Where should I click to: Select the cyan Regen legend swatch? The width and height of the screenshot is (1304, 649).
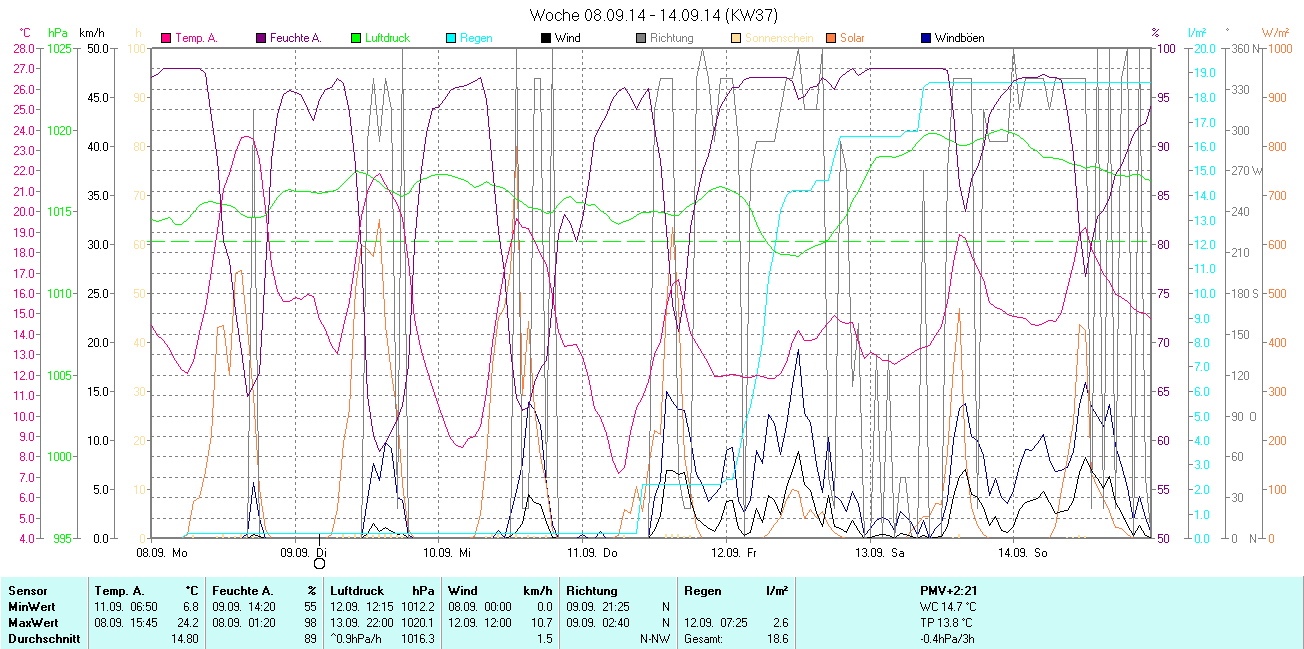point(451,38)
